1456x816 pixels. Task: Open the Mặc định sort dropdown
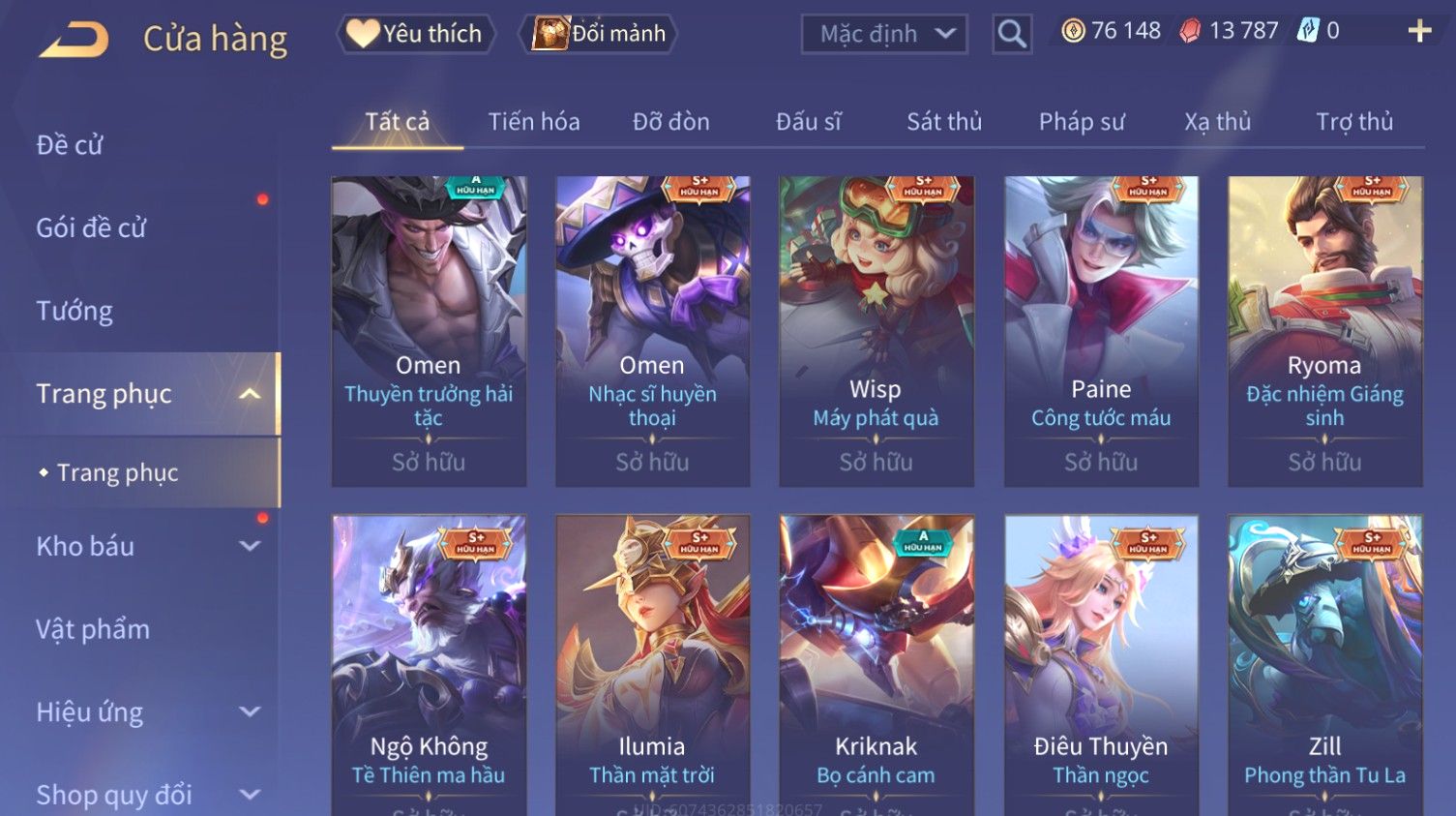pos(884,35)
